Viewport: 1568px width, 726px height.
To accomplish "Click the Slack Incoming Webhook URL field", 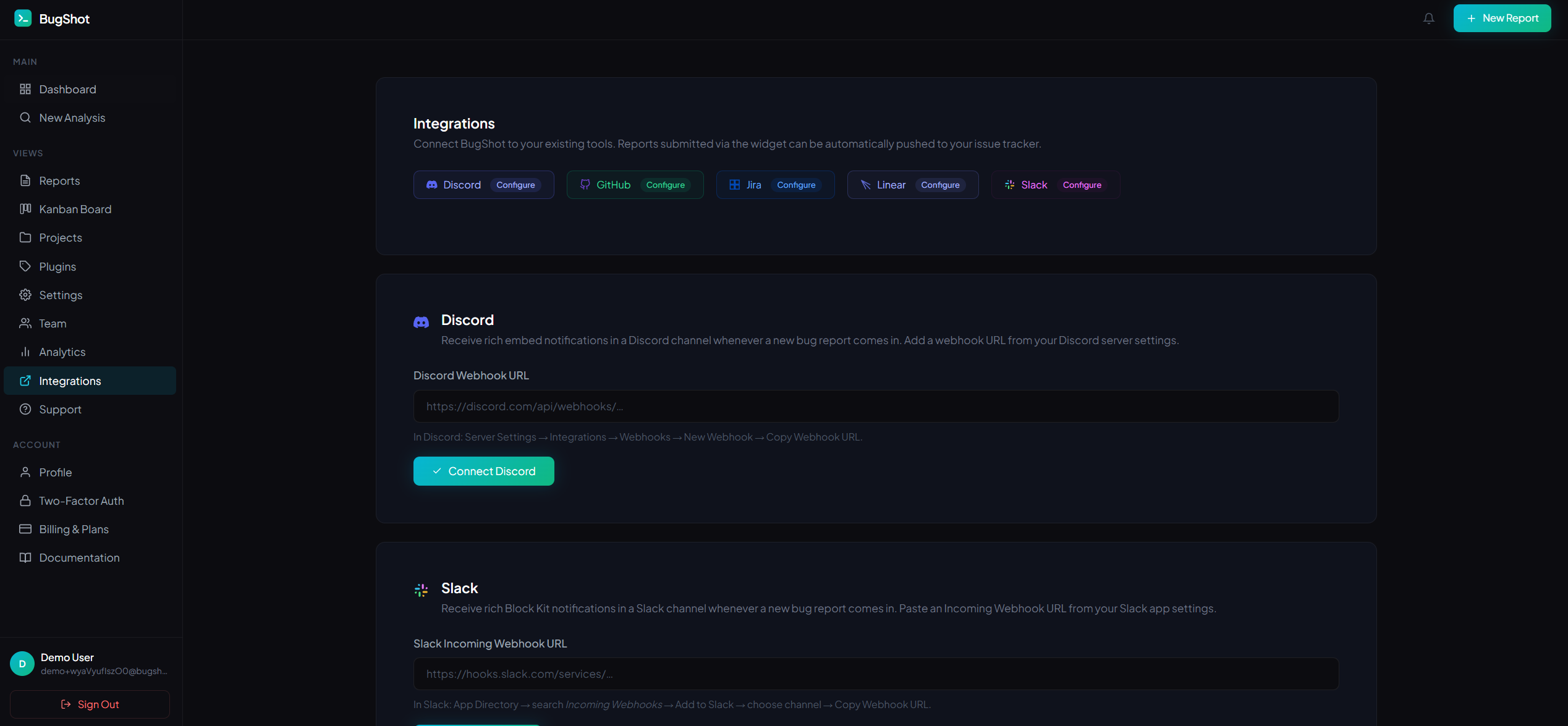I will click(x=876, y=674).
